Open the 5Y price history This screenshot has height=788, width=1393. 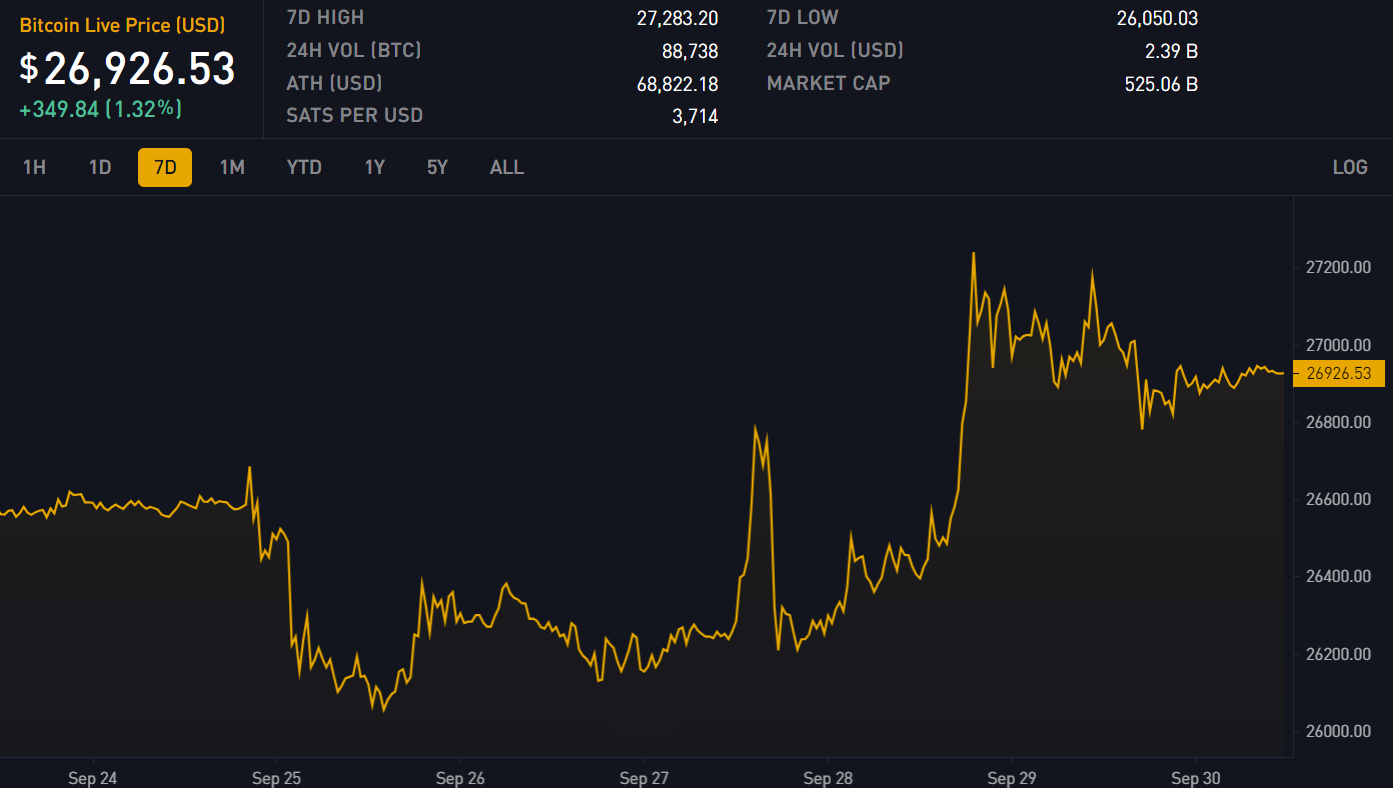437,167
